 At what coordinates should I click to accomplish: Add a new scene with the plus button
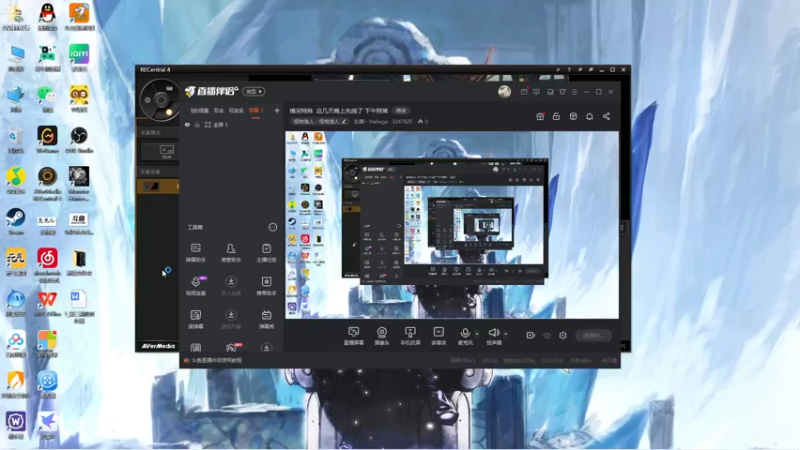point(277,110)
